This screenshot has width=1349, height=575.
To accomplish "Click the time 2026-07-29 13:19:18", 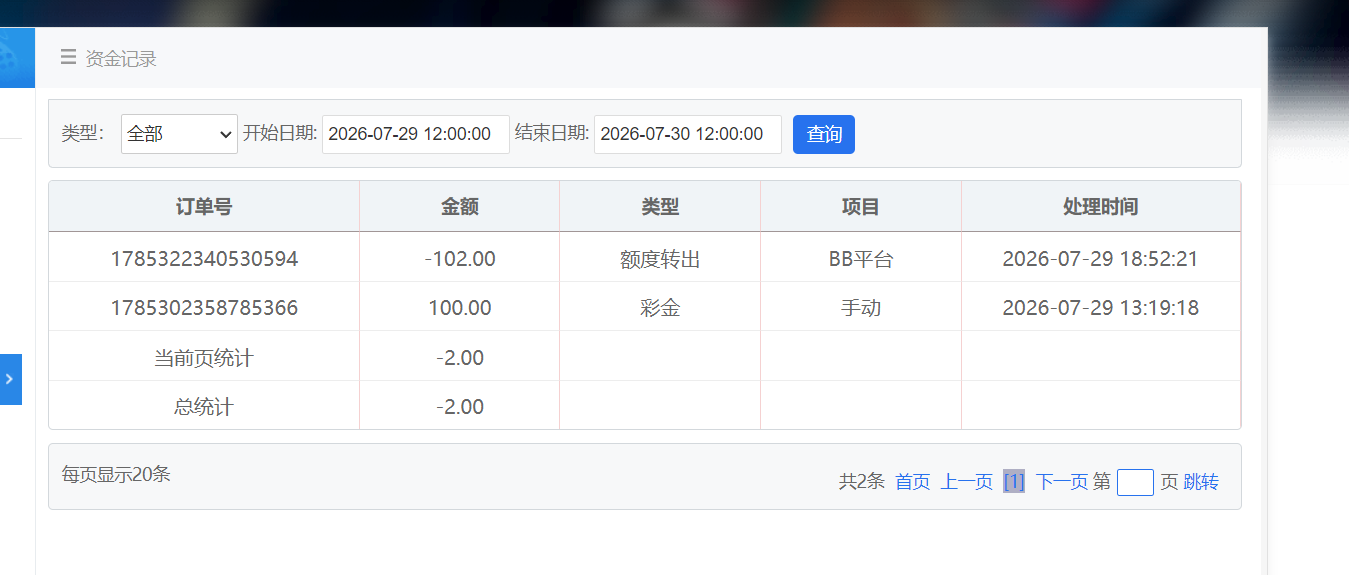I will coord(1100,308).
